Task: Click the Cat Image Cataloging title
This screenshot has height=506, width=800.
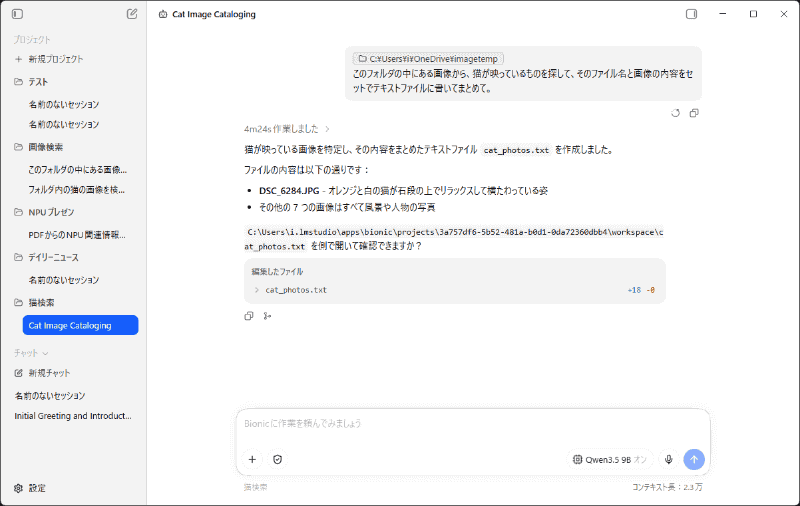Action: [x=214, y=14]
